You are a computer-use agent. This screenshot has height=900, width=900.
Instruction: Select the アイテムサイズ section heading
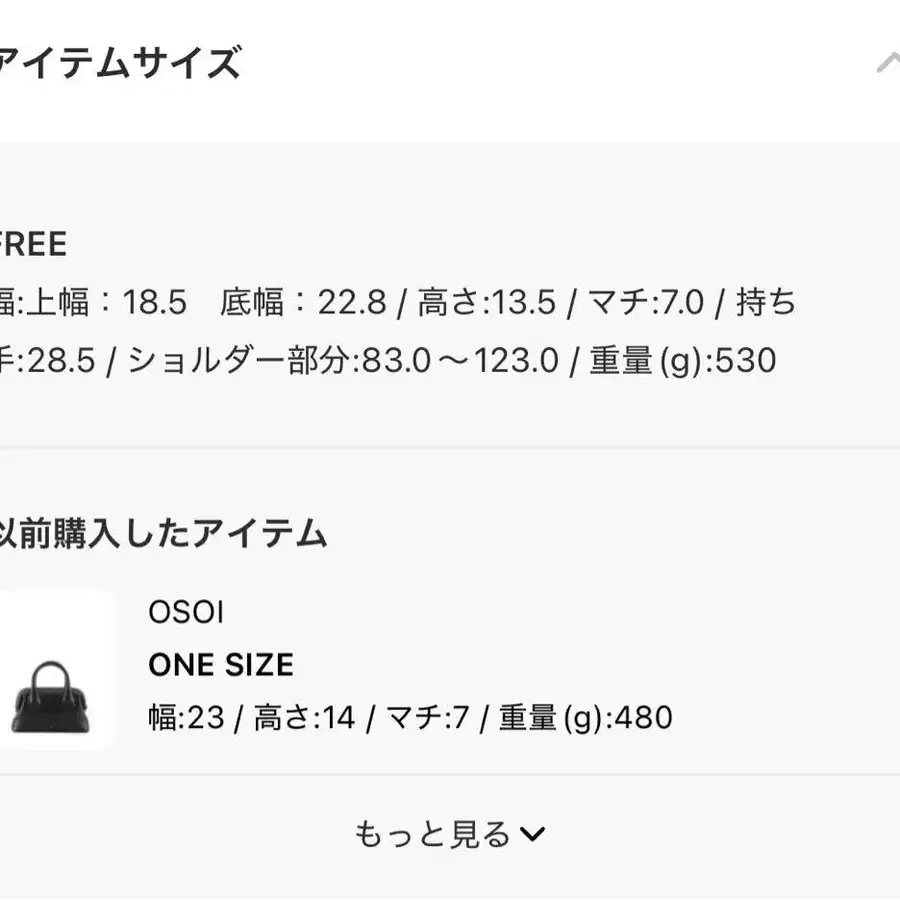(118, 63)
